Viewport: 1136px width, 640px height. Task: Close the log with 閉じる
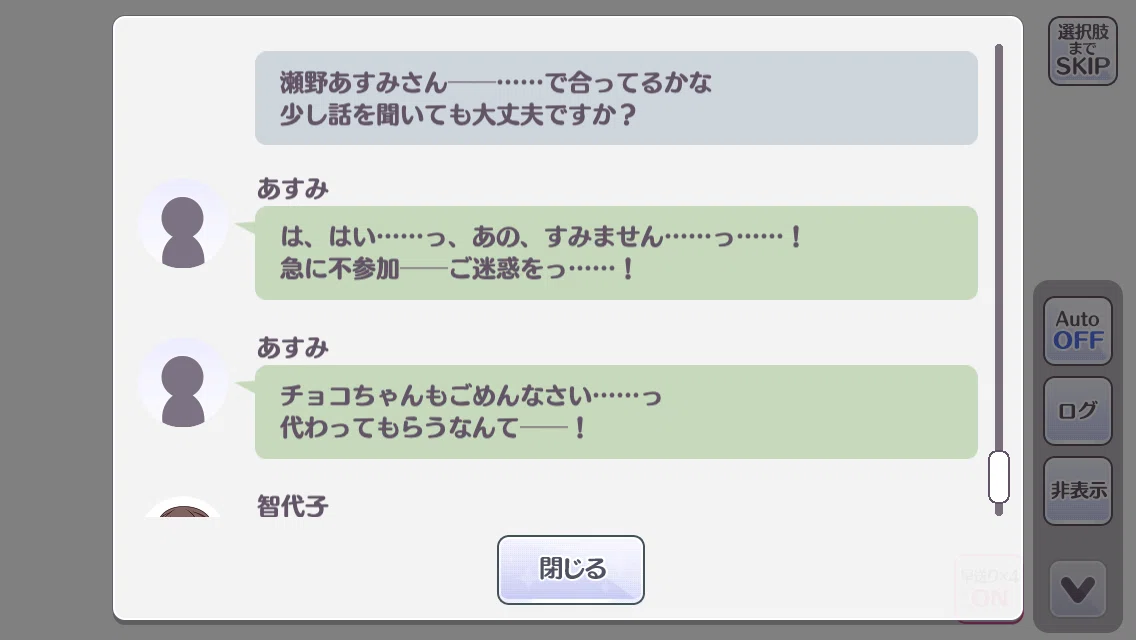click(x=570, y=570)
